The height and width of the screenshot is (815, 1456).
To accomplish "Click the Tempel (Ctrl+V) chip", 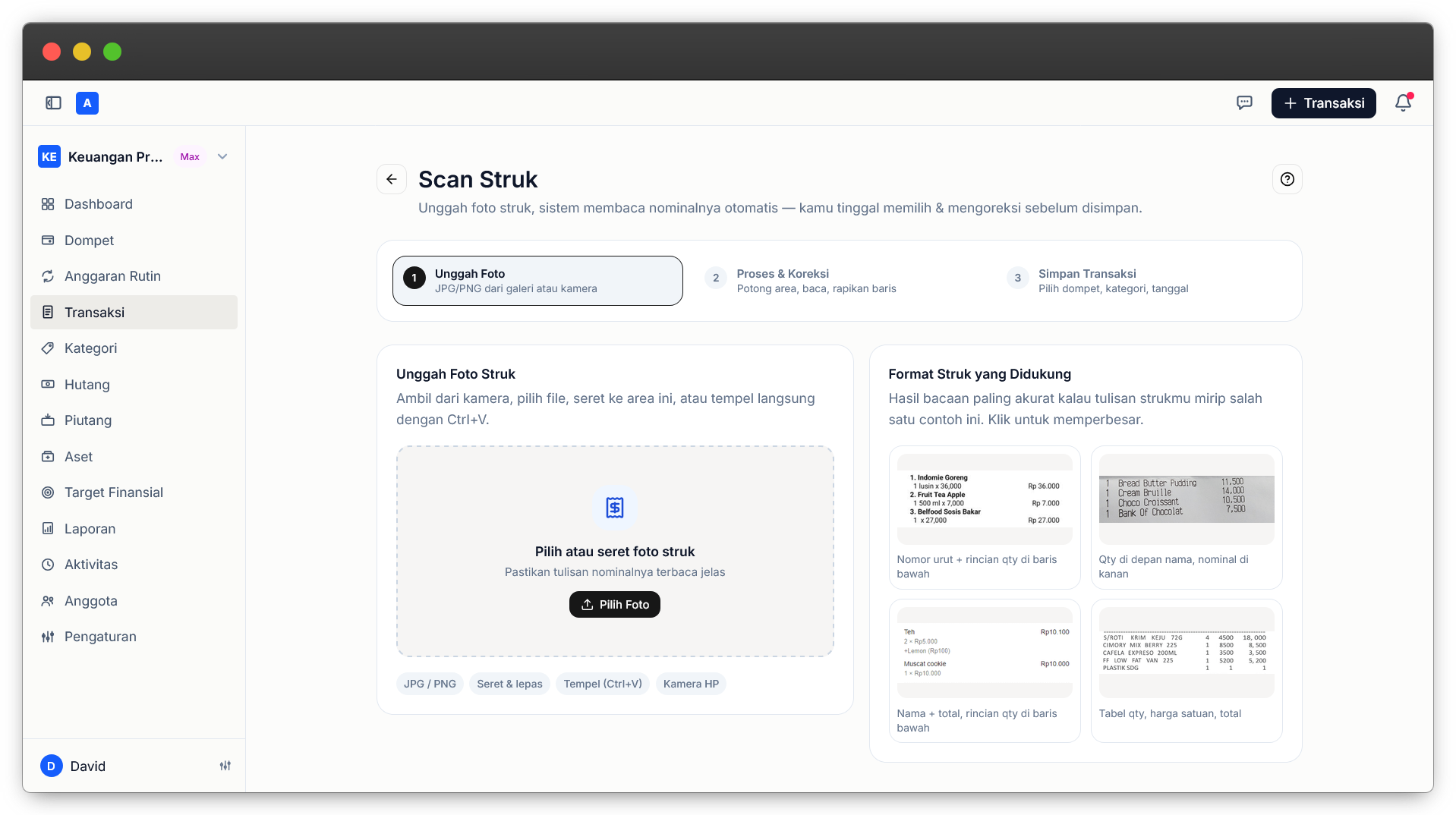I will pyautogui.click(x=603, y=684).
